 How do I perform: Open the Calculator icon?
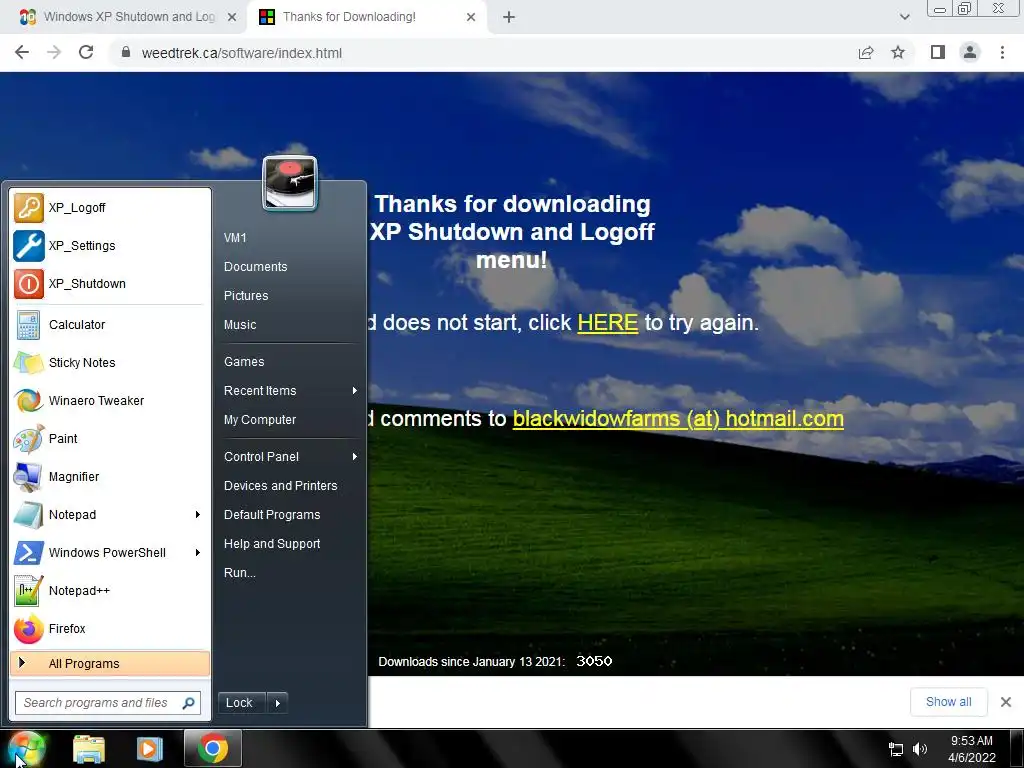(29, 325)
